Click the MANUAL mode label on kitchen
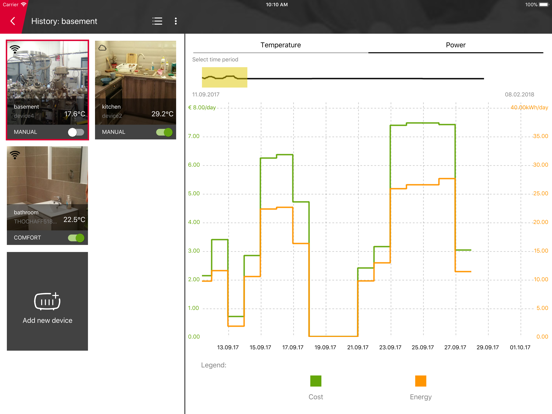The width and height of the screenshot is (552, 414). coord(113,132)
